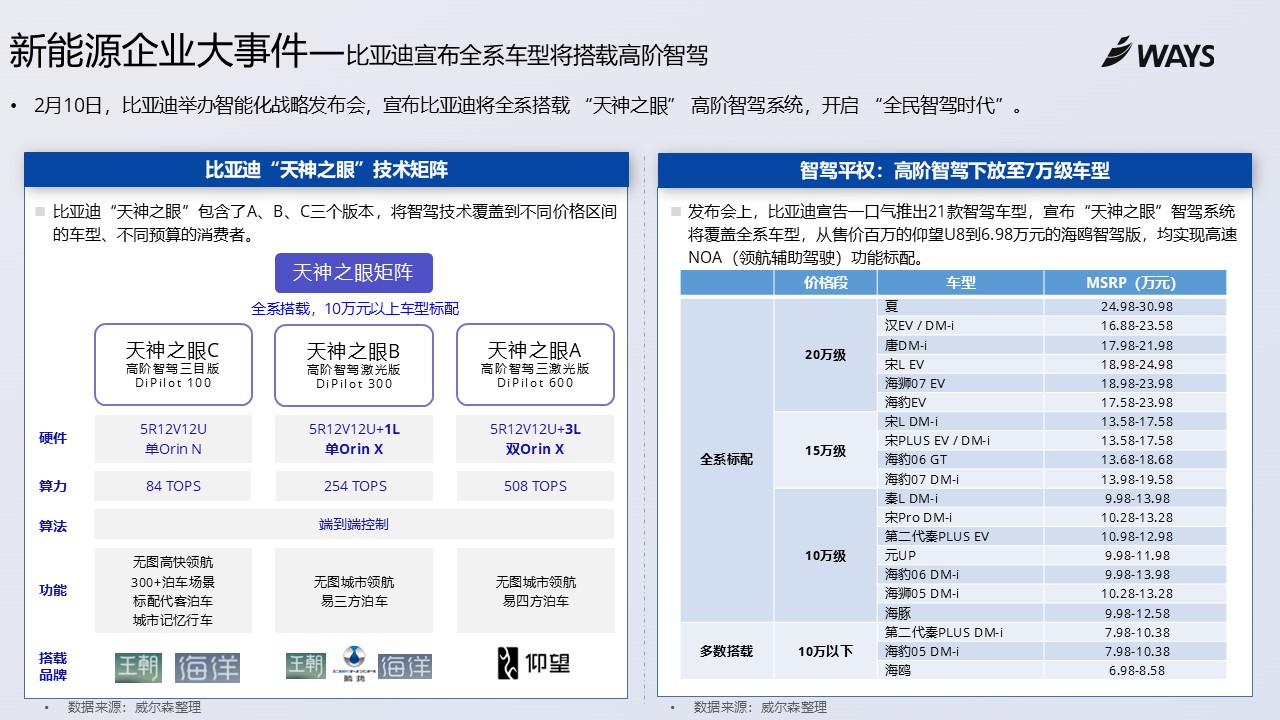Click the 第二代秦PLUS EV model cell
This screenshot has width=1280, height=720.
[x=961, y=536]
